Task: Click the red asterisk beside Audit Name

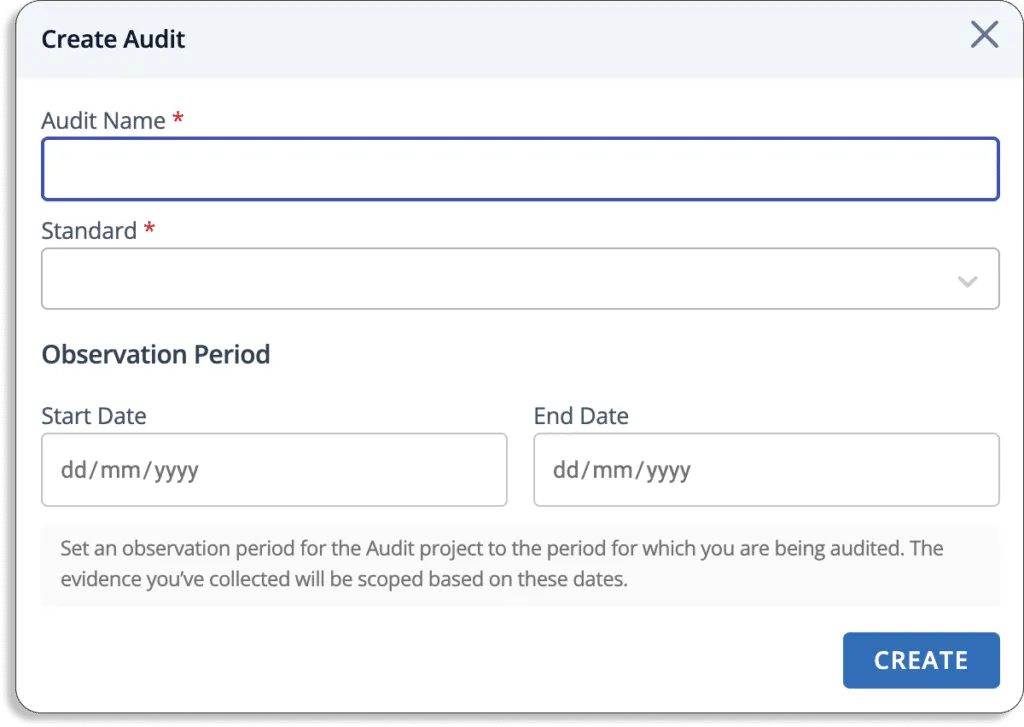Action: tap(178, 120)
